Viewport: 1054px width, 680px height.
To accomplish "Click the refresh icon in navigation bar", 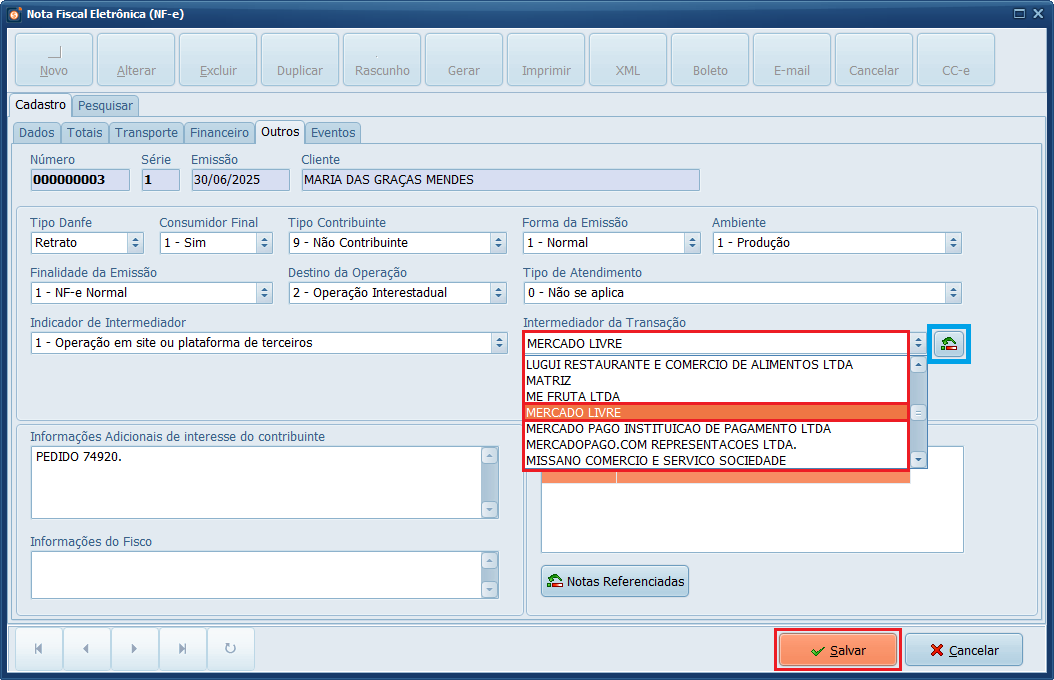I will point(230,649).
